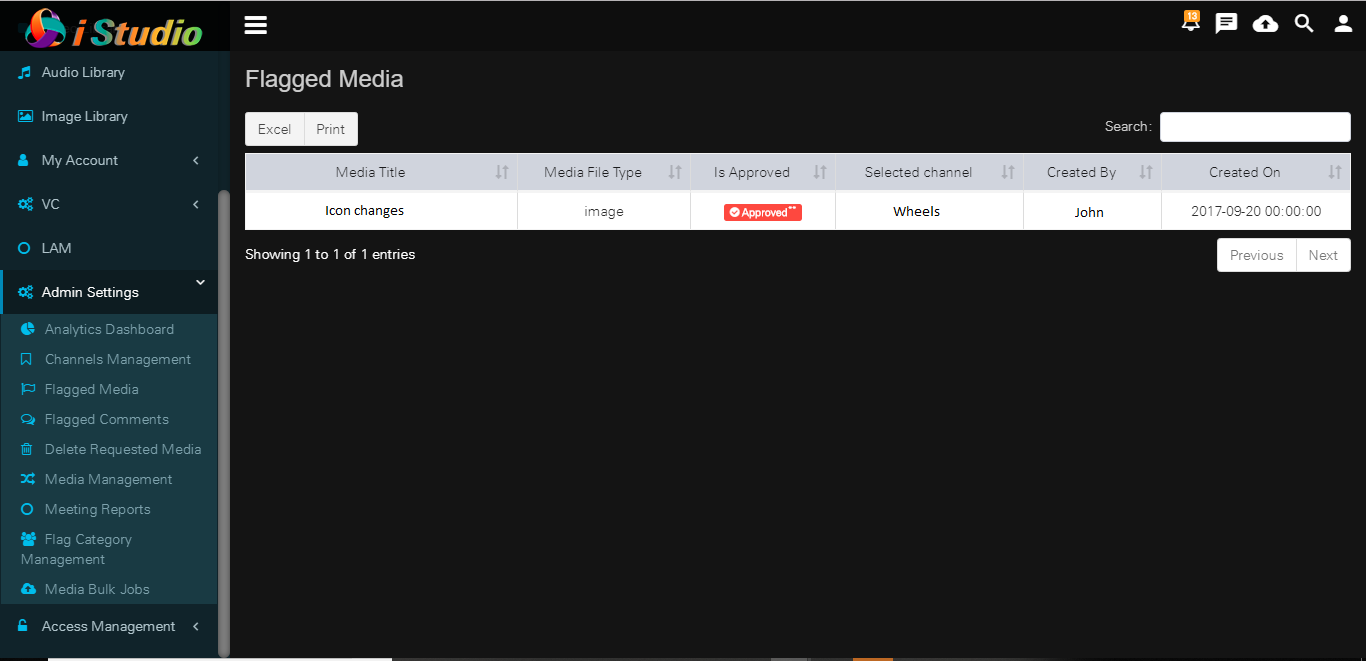Open Media Management page
1366x661 pixels.
(x=108, y=479)
